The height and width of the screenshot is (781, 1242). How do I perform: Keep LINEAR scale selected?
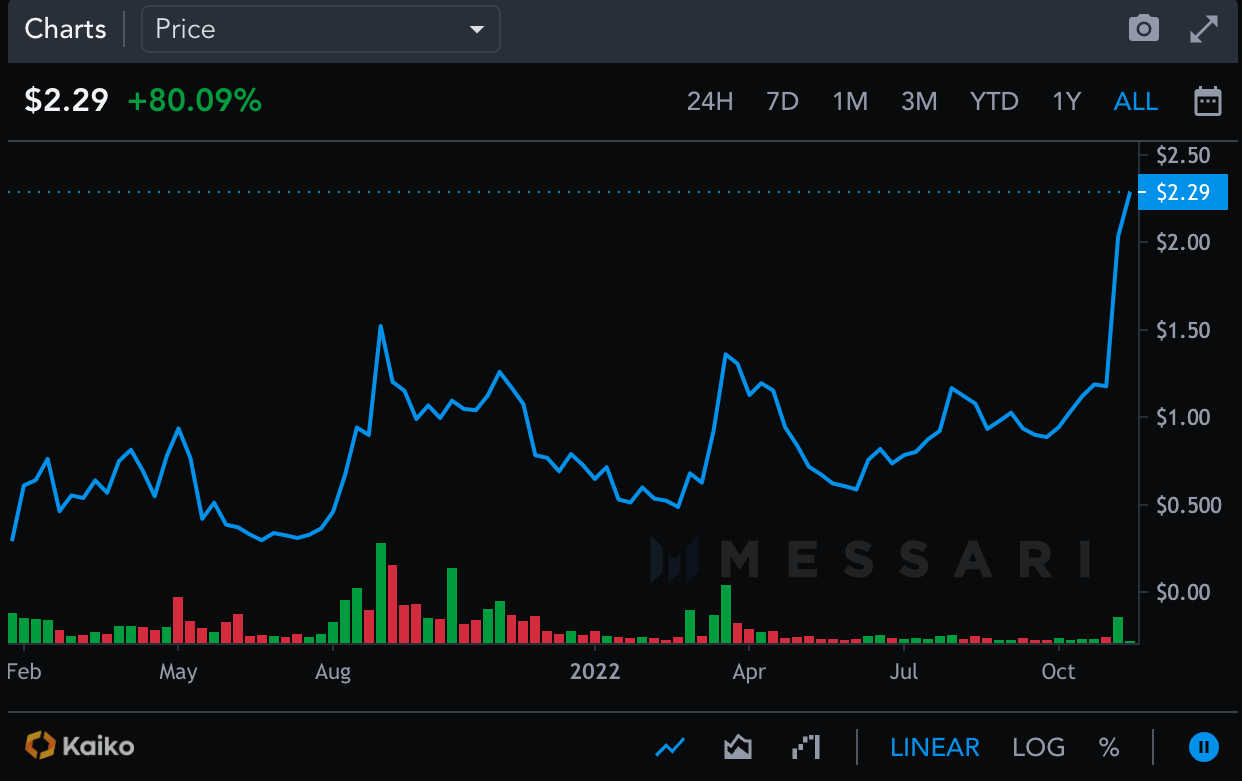935,747
